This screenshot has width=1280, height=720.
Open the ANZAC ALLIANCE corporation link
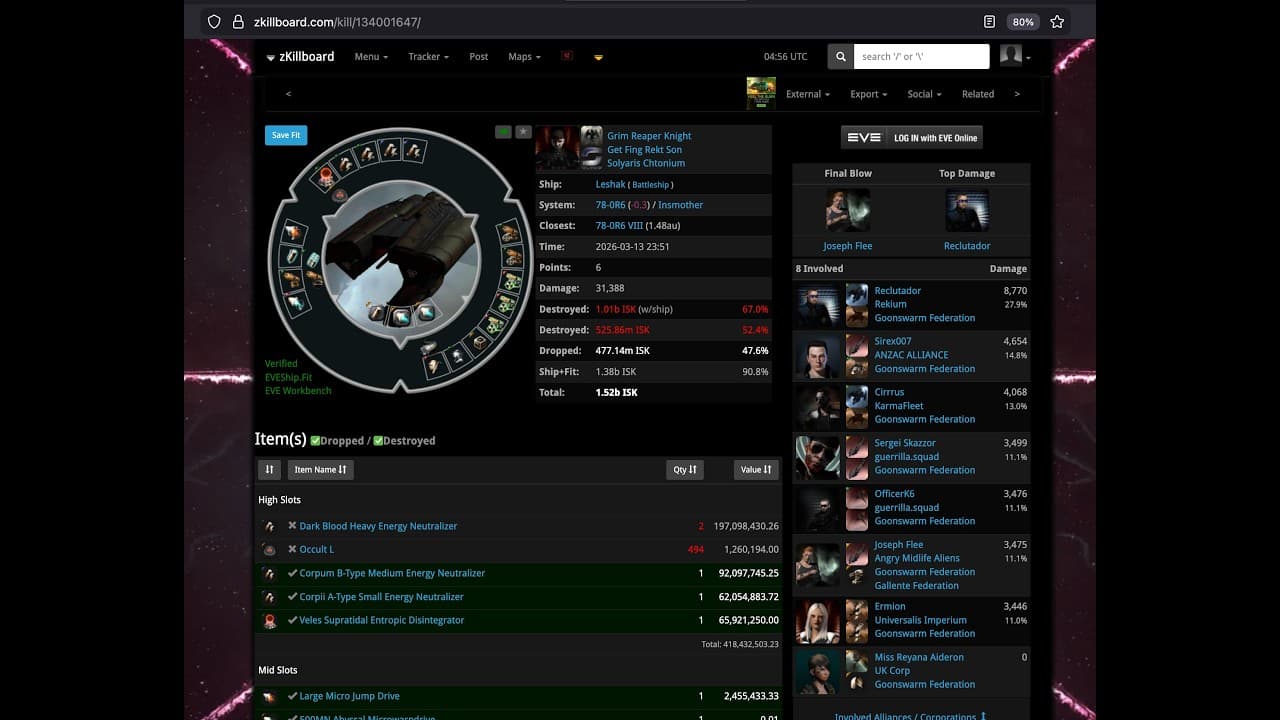point(911,355)
